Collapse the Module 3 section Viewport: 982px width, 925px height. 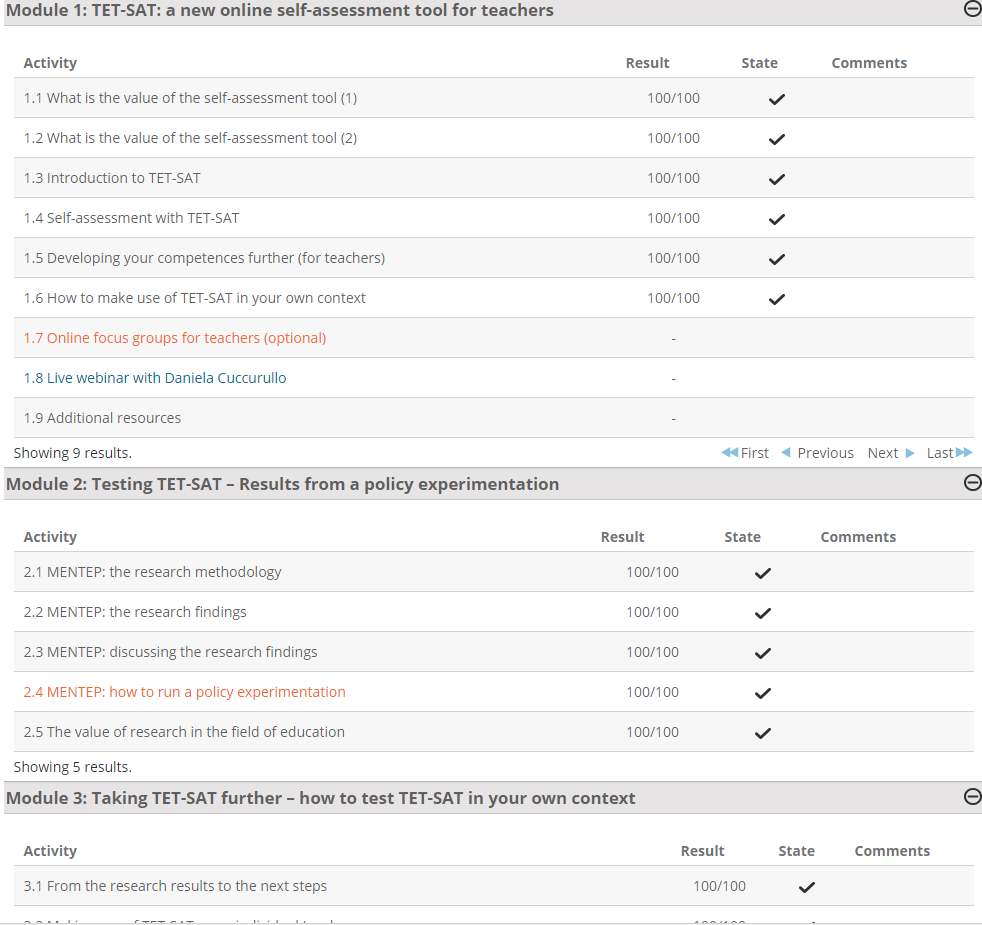click(x=973, y=797)
